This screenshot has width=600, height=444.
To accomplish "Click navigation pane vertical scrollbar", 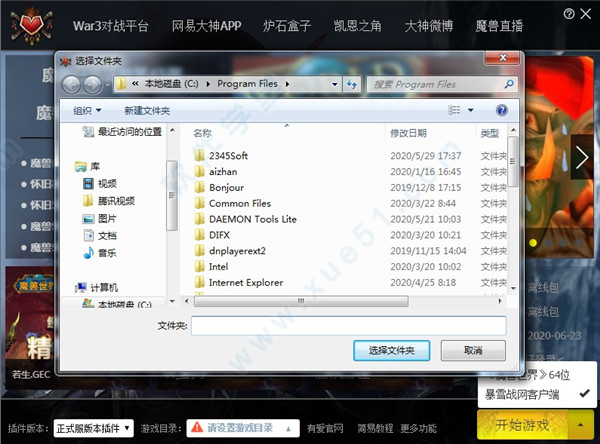I will pyautogui.click(x=172, y=195).
